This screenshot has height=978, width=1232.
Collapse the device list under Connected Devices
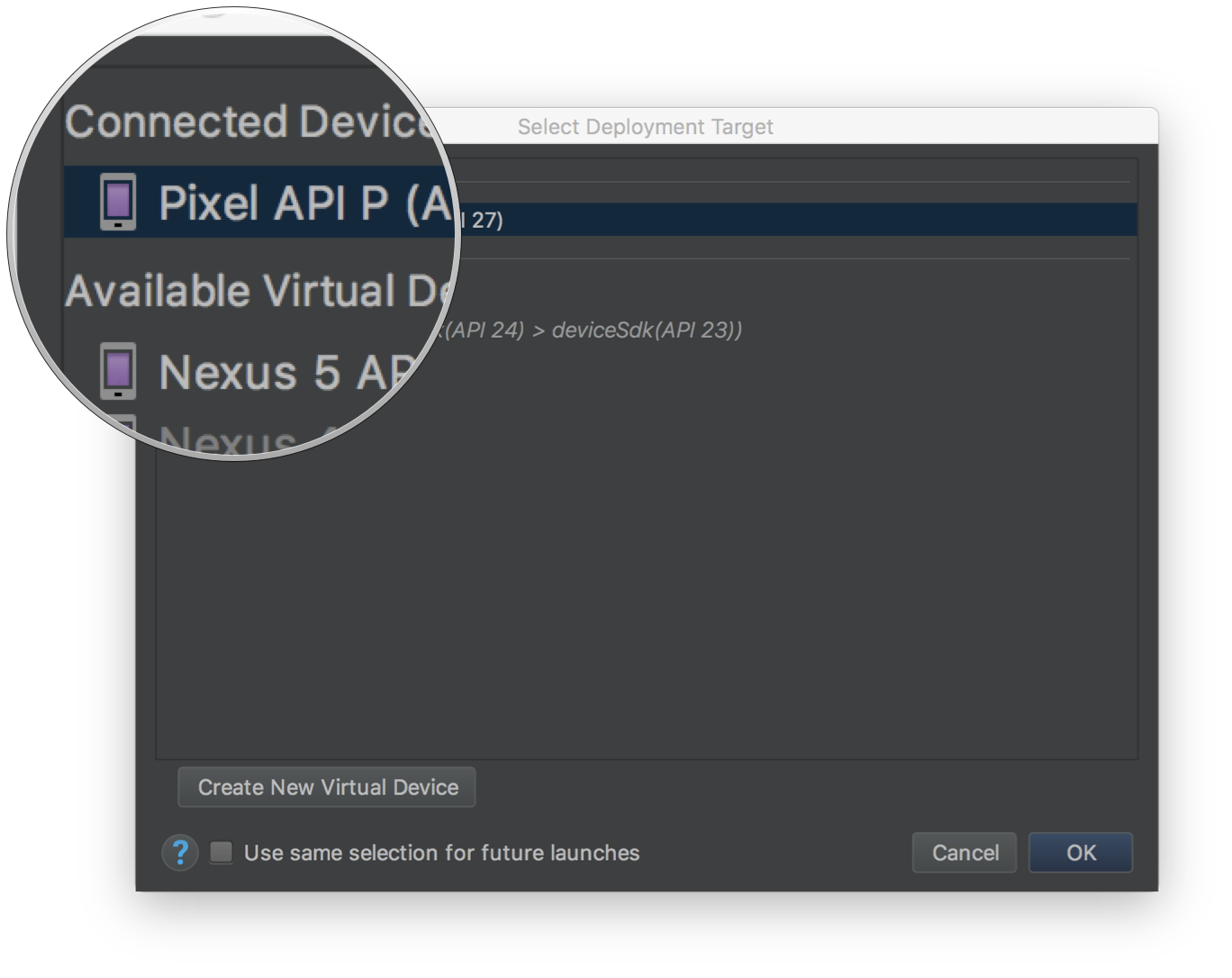252,122
